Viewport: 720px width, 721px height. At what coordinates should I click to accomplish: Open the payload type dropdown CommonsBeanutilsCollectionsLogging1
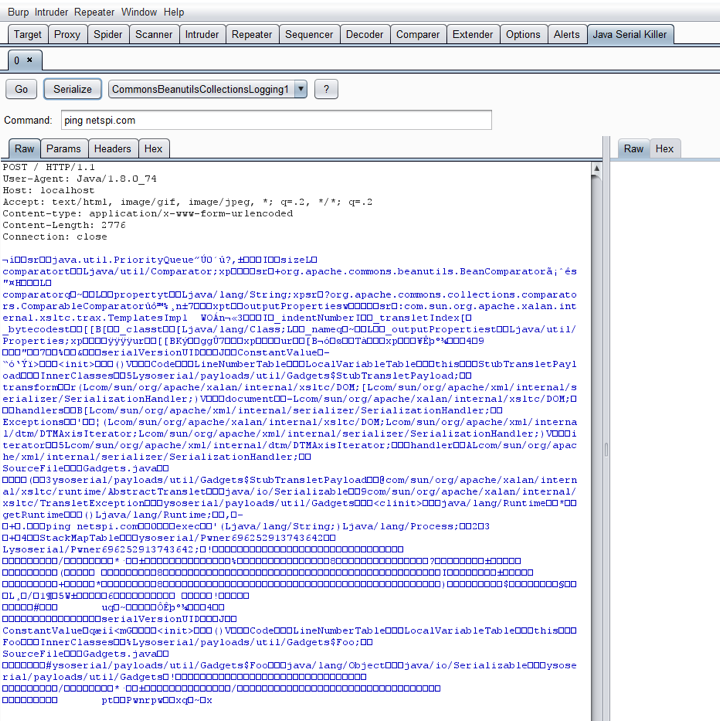(x=207, y=89)
